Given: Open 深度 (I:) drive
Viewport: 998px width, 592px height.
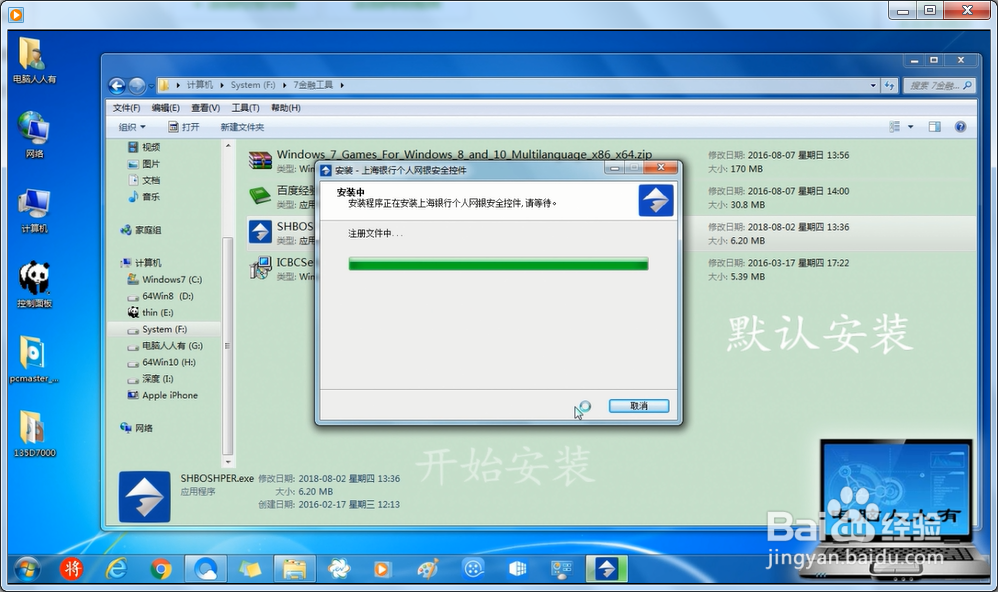Looking at the screenshot, I should pyautogui.click(x=150, y=379).
